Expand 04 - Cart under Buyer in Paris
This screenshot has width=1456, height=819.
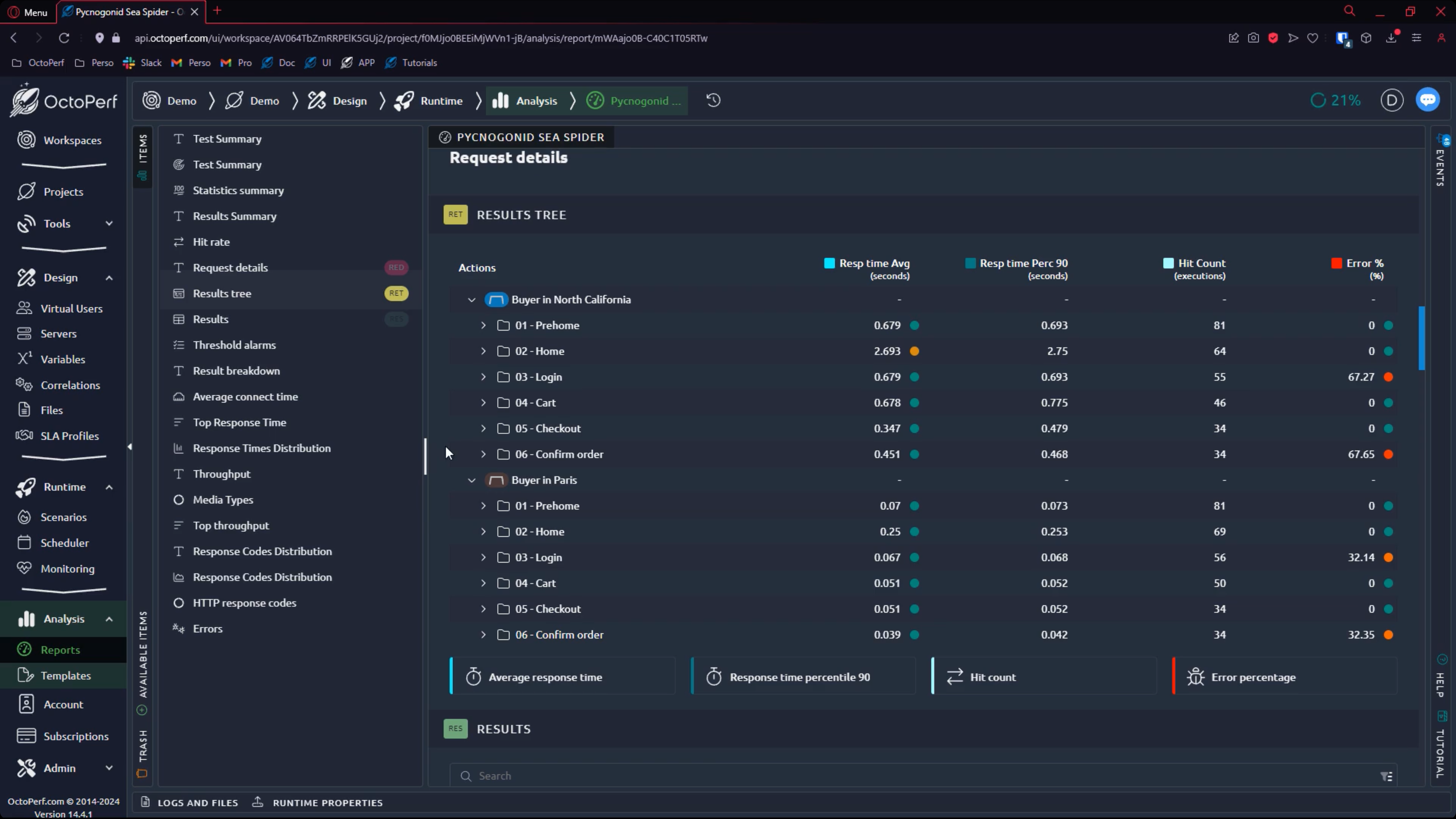(483, 583)
